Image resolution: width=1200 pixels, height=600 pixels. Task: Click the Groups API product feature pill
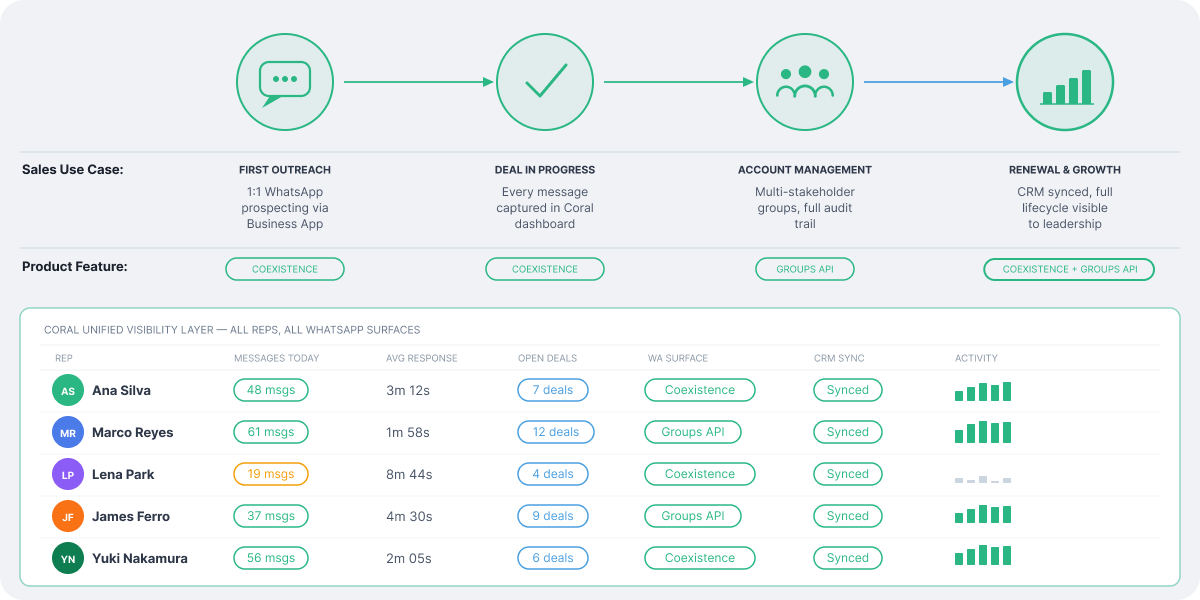[805, 269]
